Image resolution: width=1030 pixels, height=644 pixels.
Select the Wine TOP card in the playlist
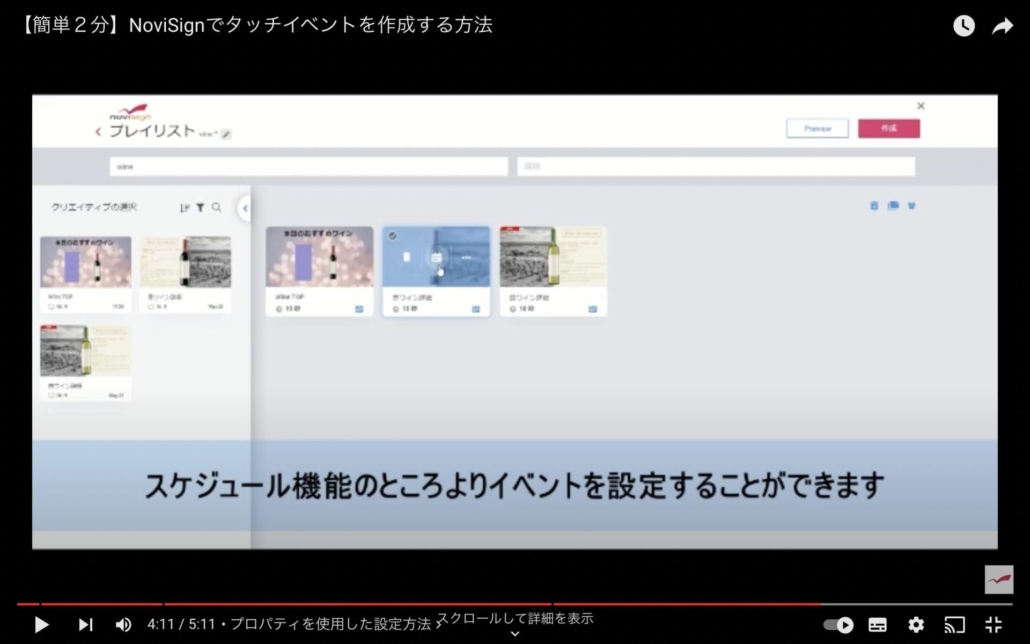[319, 271]
